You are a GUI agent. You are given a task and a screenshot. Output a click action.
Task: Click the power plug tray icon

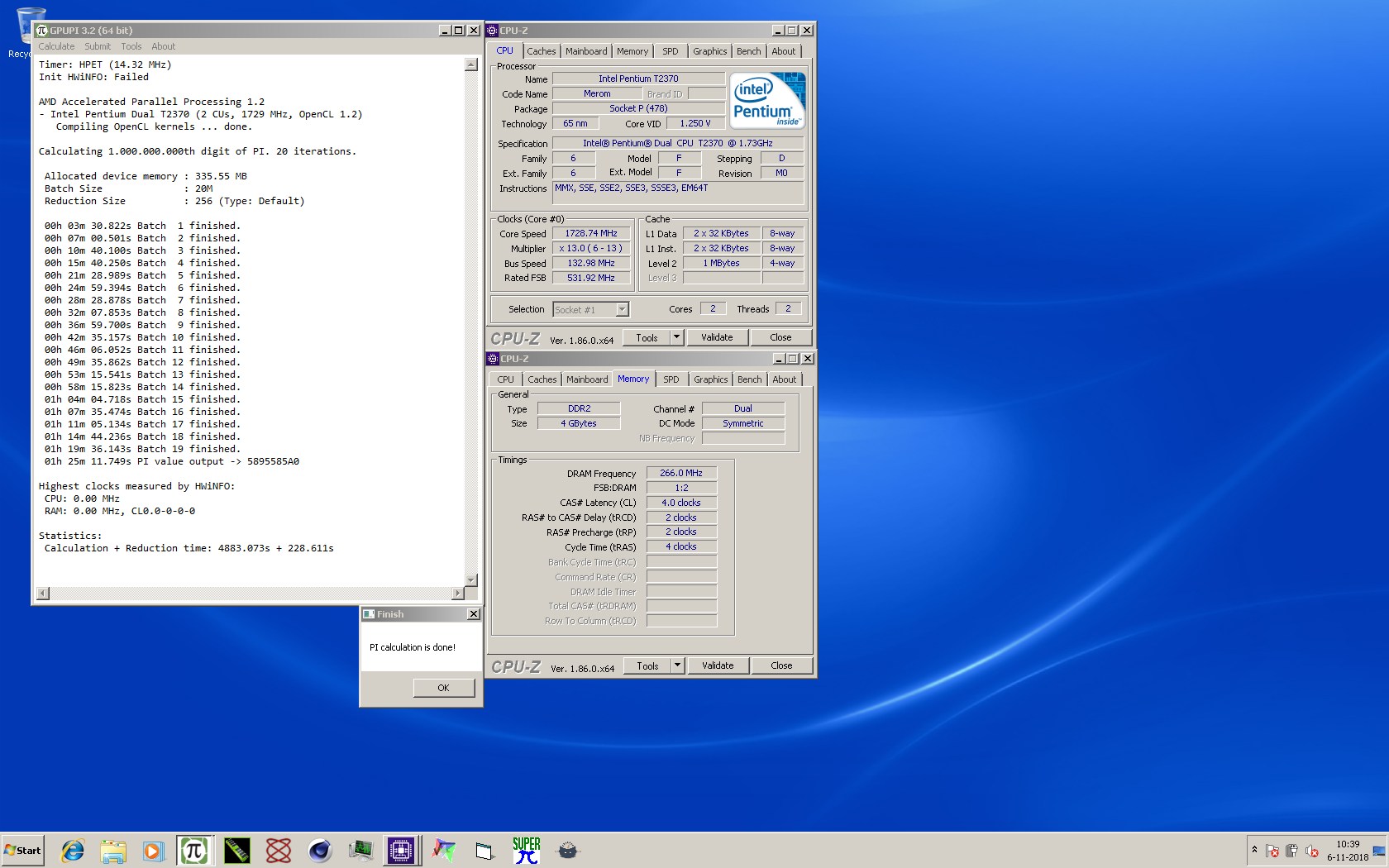click(1292, 851)
